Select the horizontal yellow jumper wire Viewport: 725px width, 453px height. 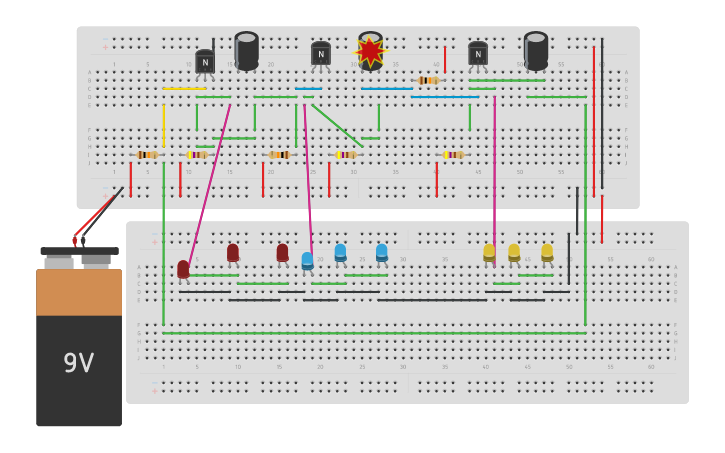184,89
